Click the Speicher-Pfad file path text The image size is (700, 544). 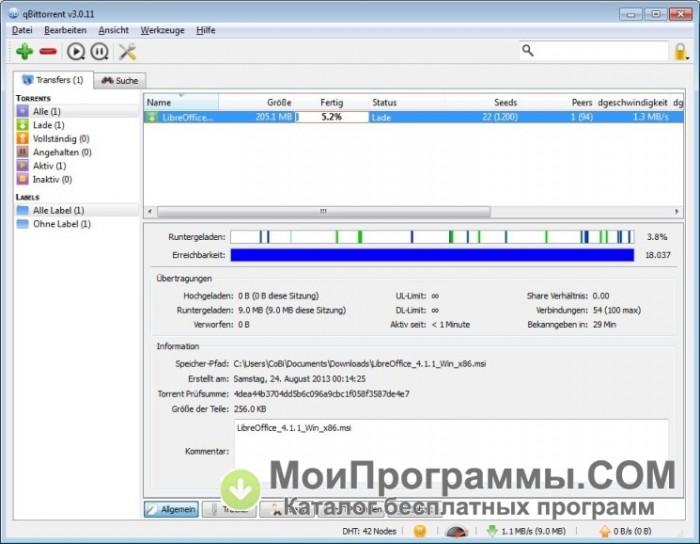click(x=360, y=364)
